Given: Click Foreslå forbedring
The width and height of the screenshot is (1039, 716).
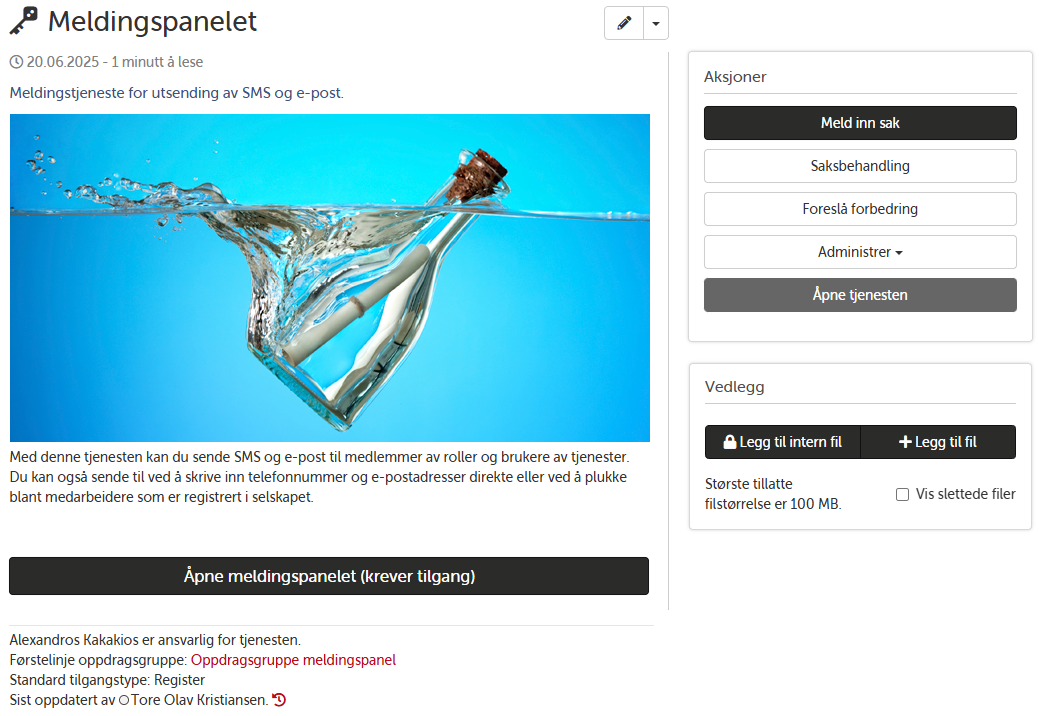Looking at the screenshot, I should (860, 209).
